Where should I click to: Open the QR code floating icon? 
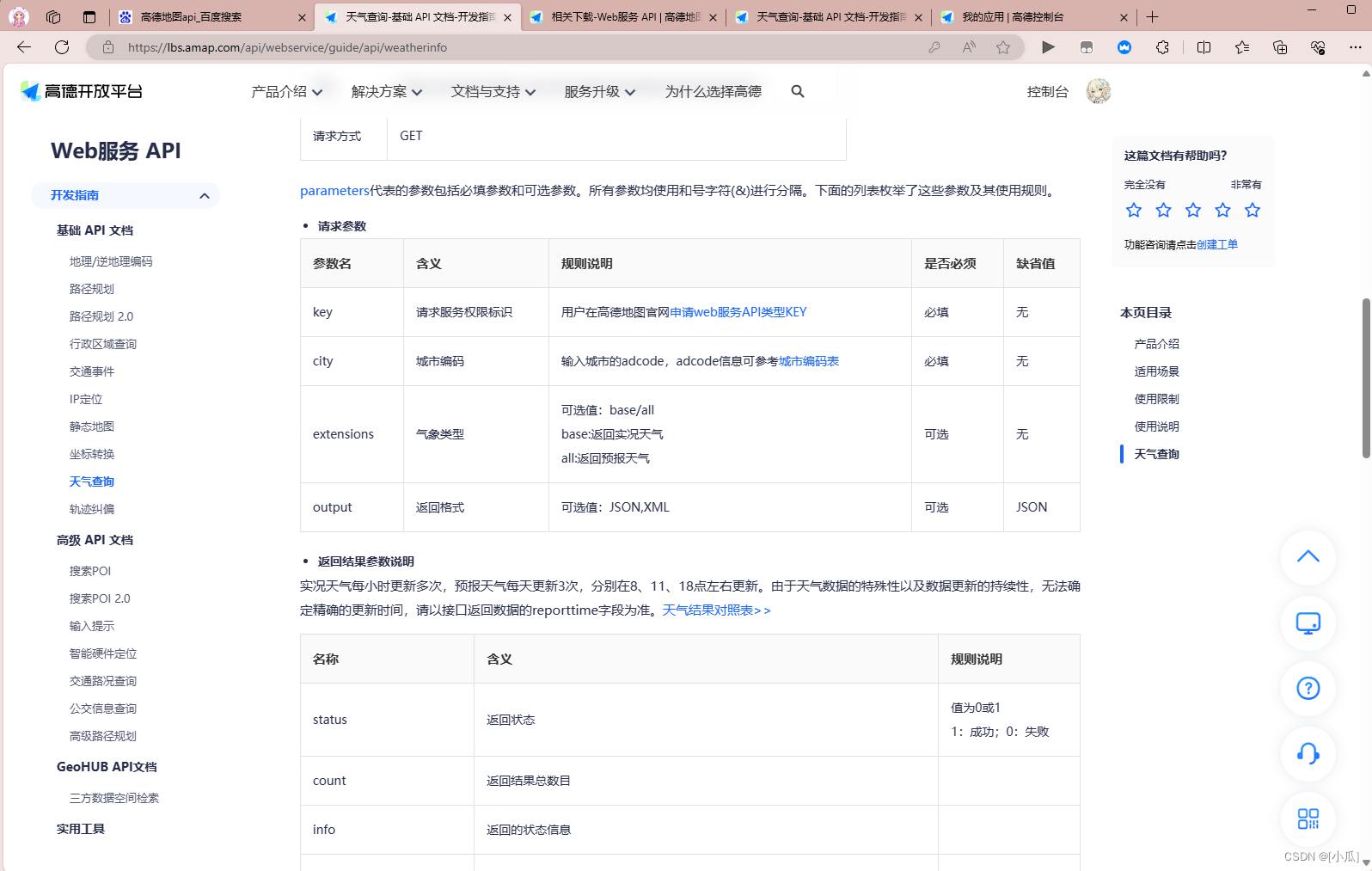click(x=1308, y=819)
